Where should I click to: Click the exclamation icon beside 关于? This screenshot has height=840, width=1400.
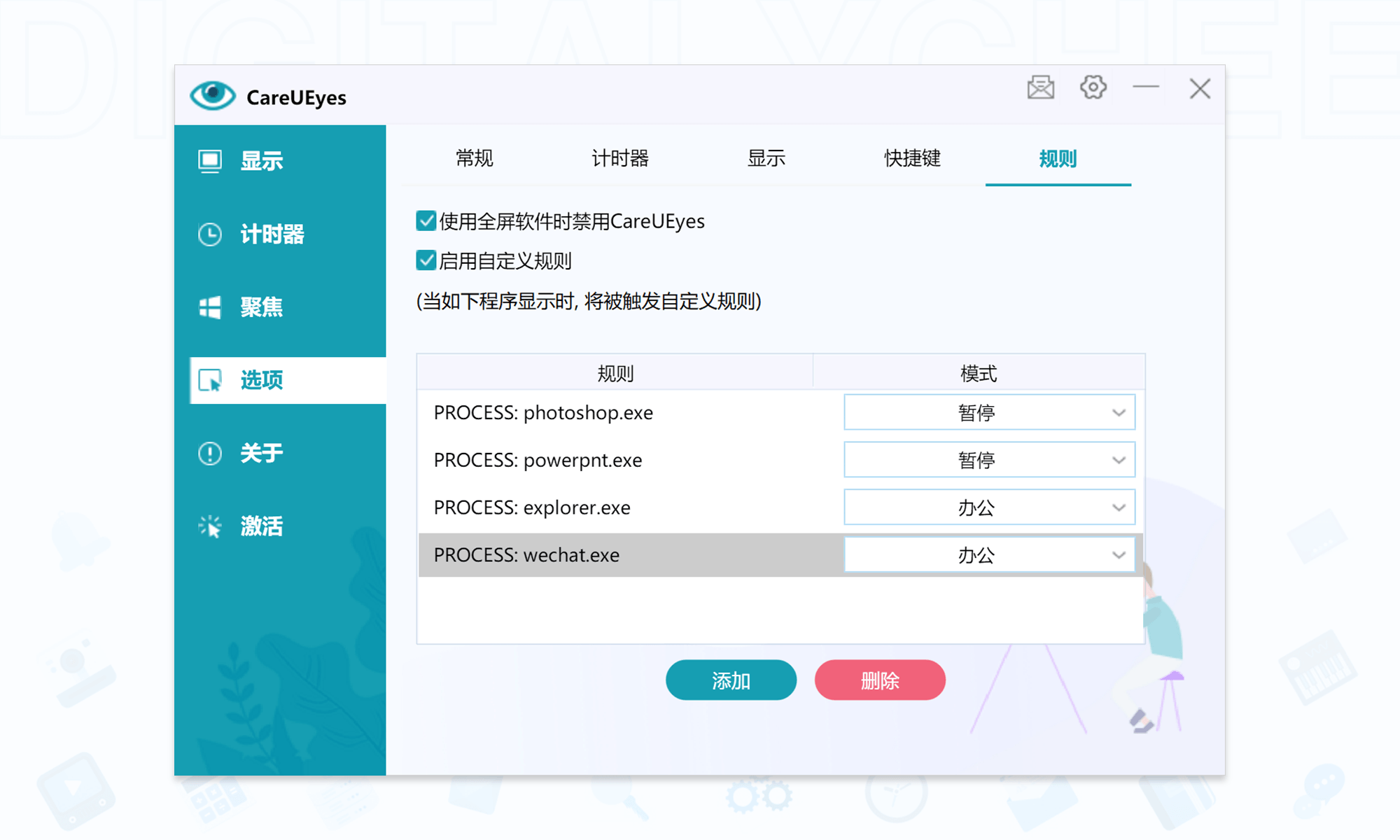[x=210, y=453]
